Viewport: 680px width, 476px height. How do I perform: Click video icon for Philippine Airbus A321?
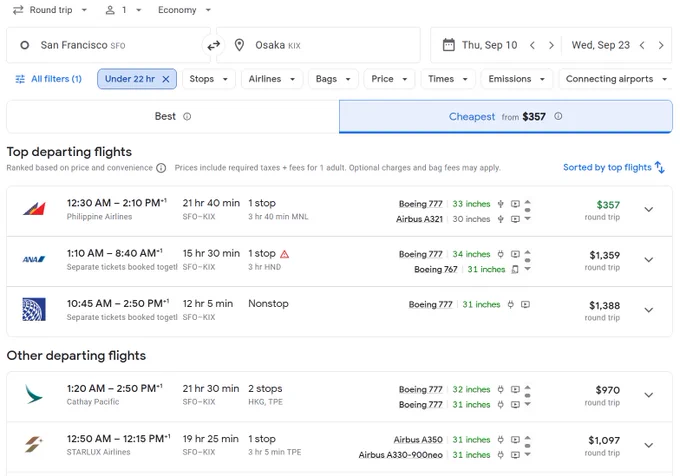[x=515, y=219]
